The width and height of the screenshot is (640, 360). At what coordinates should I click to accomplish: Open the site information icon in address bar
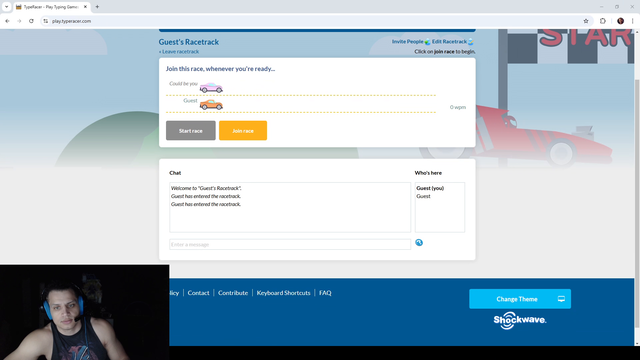pyautogui.click(x=45, y=21)
